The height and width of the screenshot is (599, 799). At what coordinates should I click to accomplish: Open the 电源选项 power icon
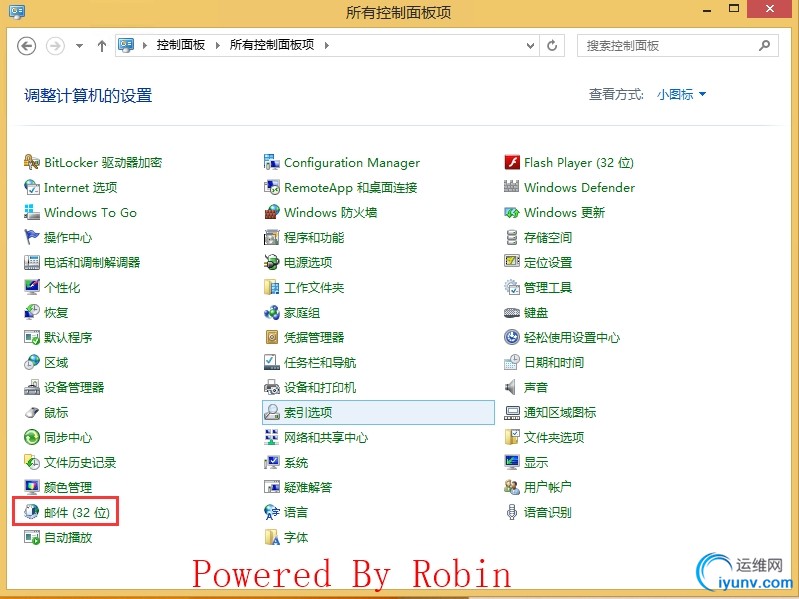(272, 262)
